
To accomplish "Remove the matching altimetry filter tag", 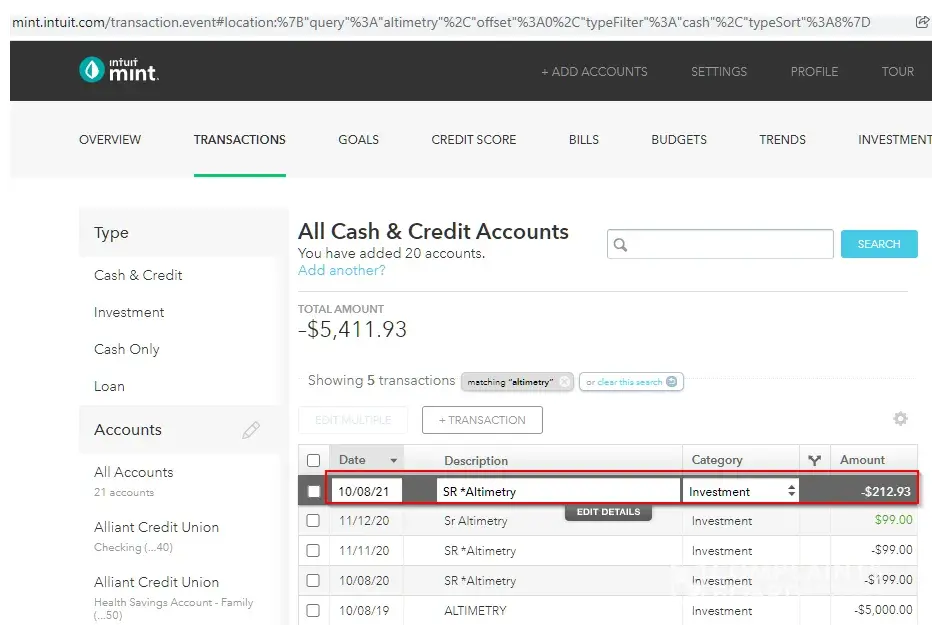I will tap(565, 382).
